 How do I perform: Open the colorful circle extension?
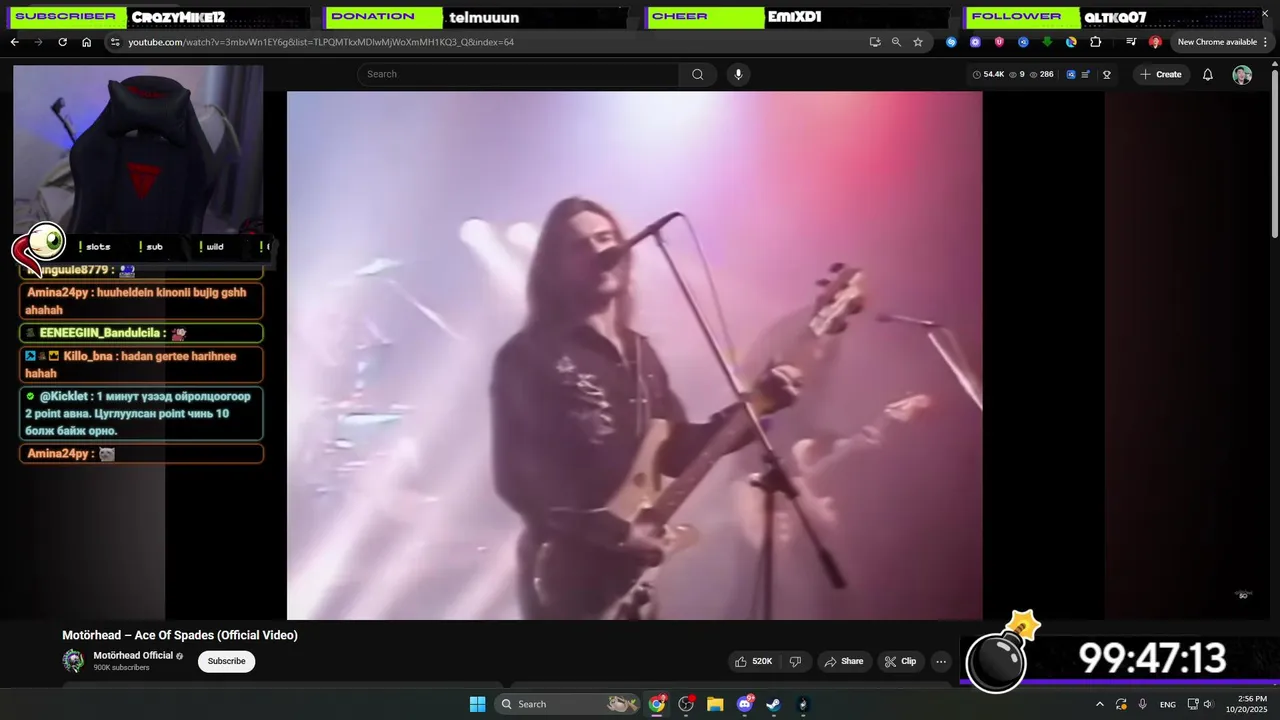1071,42
